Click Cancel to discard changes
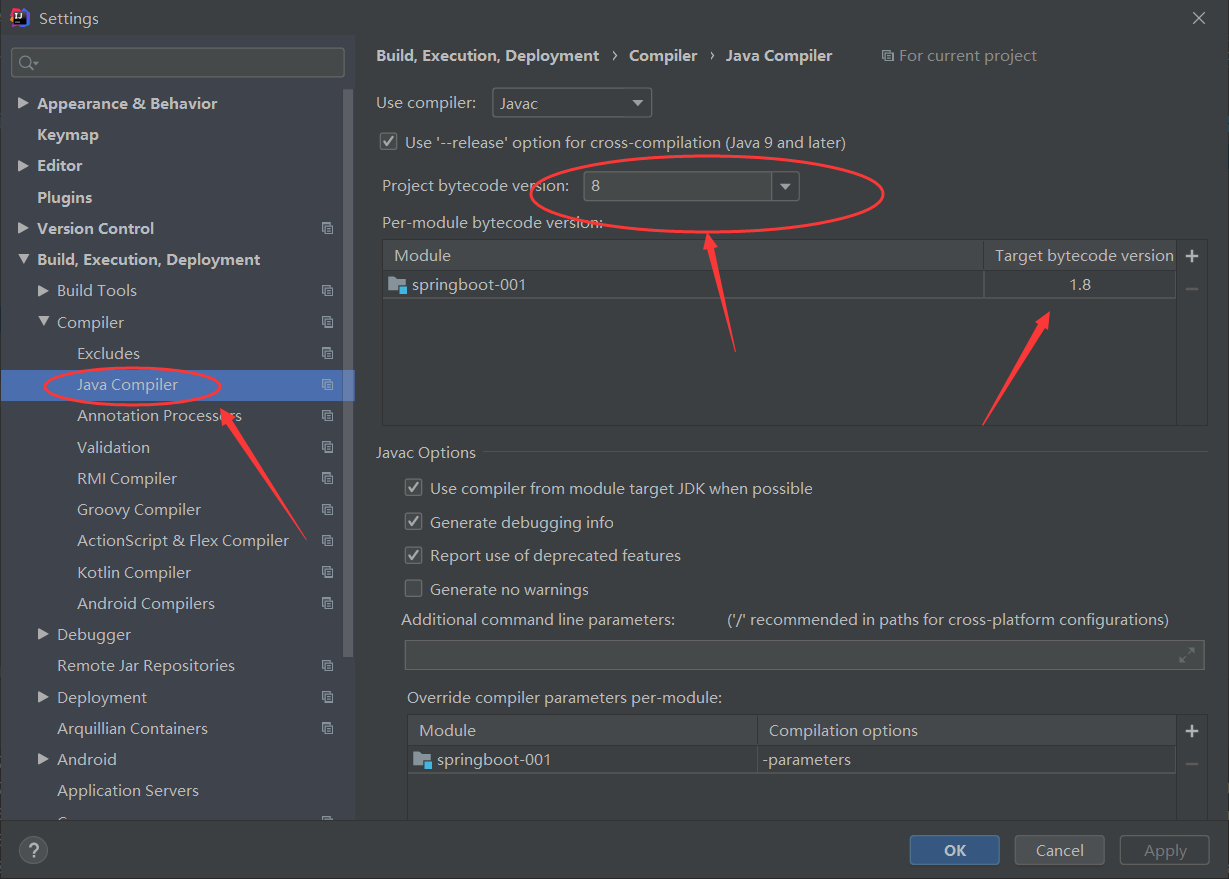 click(1060, 850)
